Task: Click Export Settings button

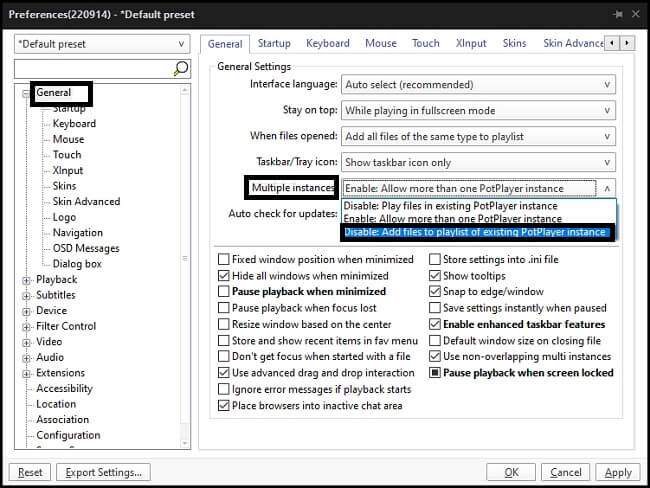Action: point(103,473)
